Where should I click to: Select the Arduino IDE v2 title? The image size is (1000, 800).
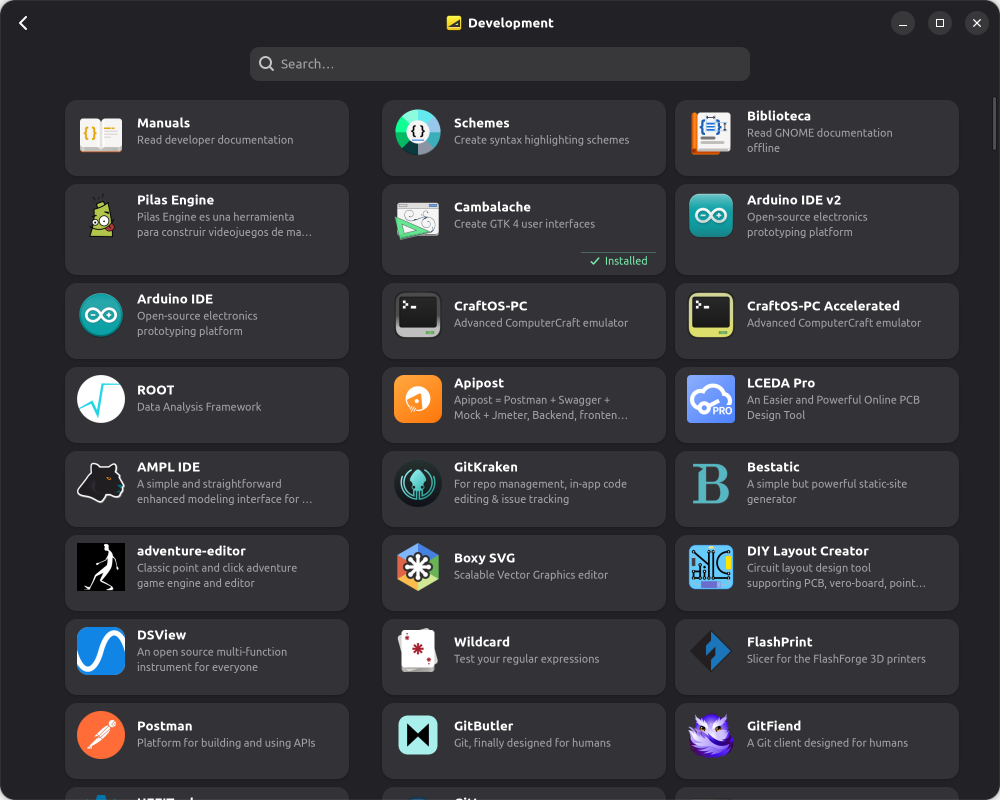tap(794, 200)
